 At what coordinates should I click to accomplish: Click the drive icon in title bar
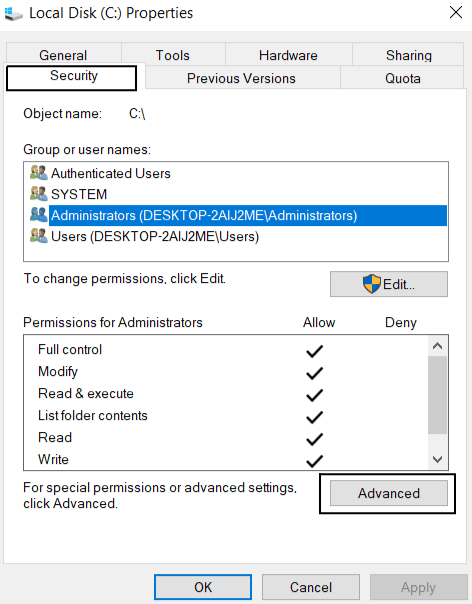click(13, 14)
